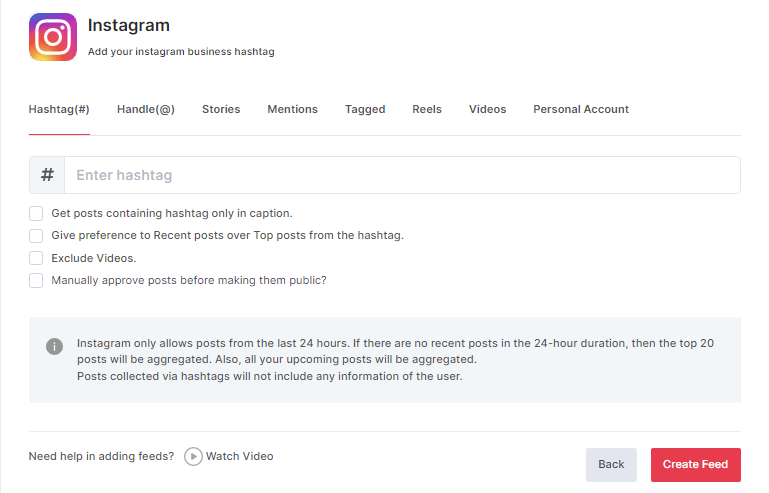Go to the Videos tab

(487, 109)
